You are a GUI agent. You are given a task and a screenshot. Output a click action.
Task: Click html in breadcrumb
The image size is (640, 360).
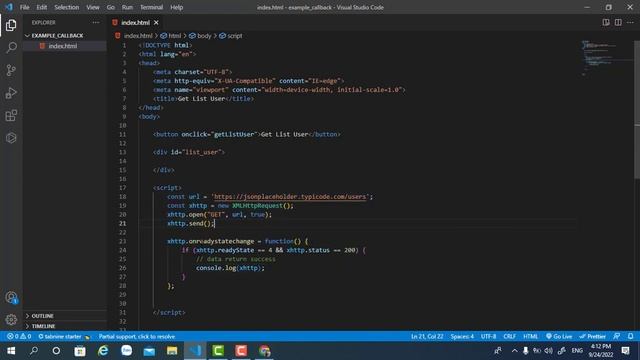(x=175, y=36)
